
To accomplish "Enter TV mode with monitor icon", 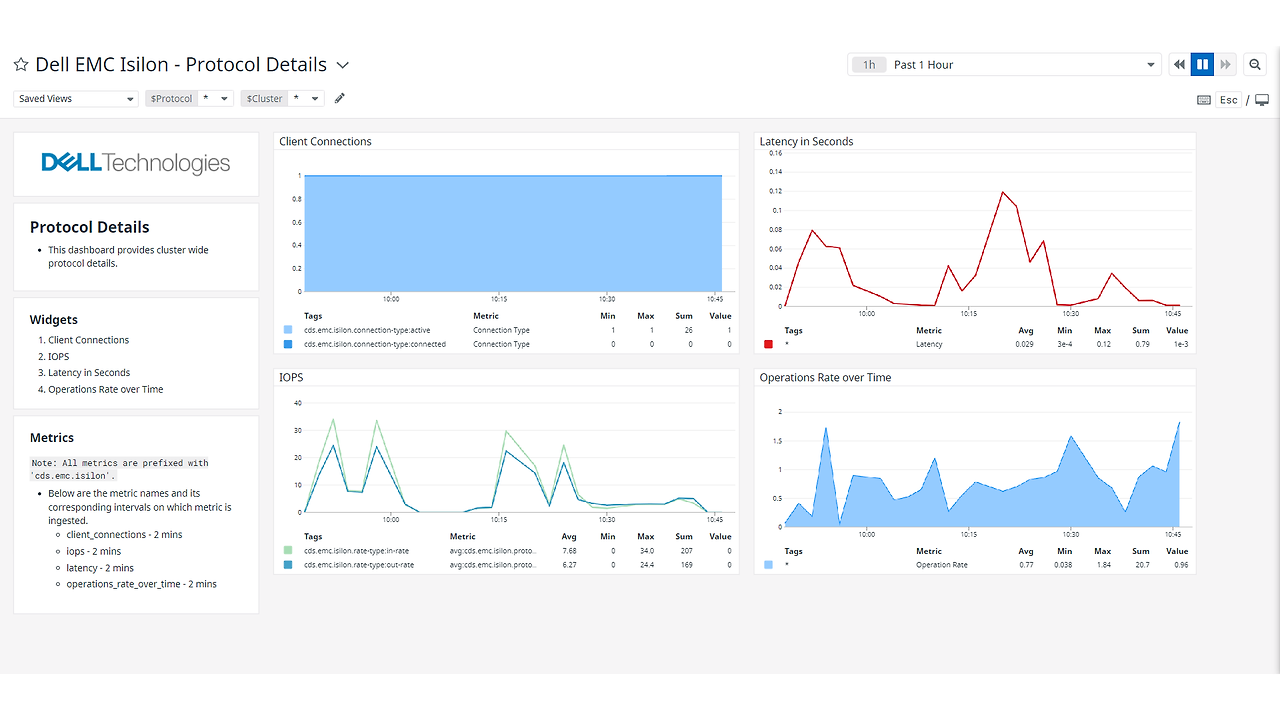I will point(1262,100).
